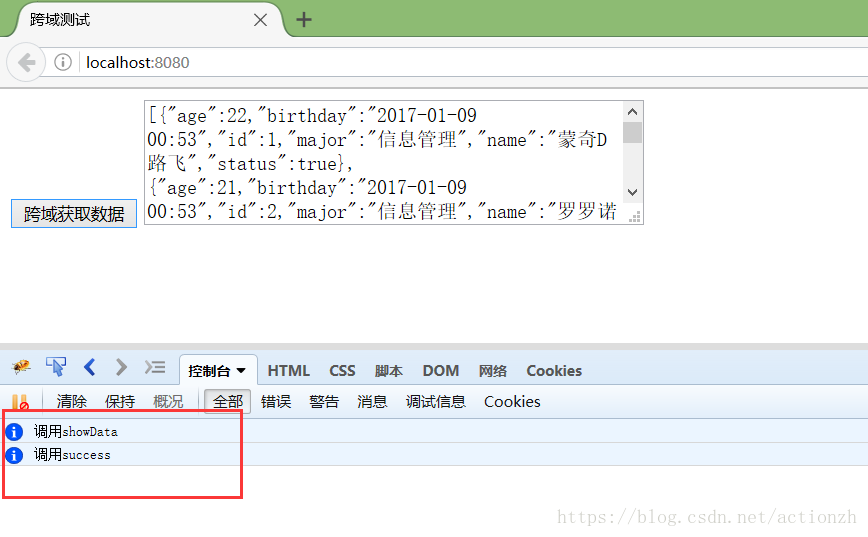The image size is (868, 537).
Task: Toggle the 概况 profile button
Action: click(168, 401)
